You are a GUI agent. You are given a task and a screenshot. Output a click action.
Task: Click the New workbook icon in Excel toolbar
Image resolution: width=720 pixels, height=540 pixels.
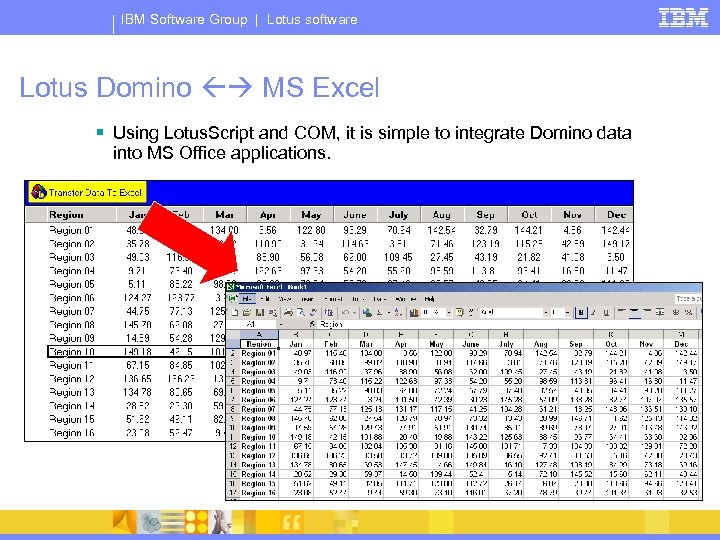235,313
